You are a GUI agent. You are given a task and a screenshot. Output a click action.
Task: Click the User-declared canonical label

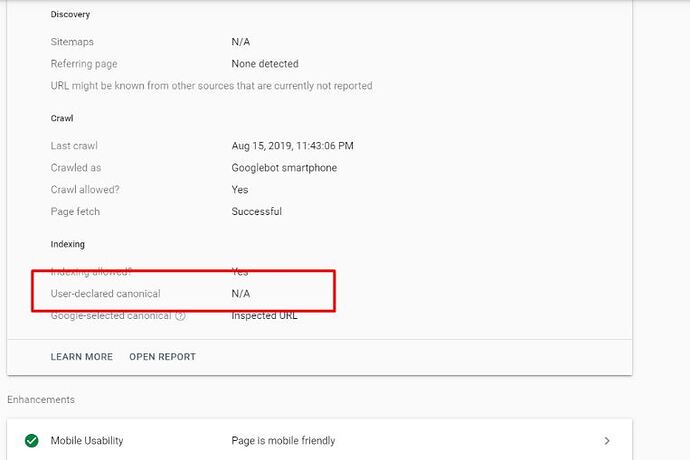pyautogui.click(x=105, y=294)
